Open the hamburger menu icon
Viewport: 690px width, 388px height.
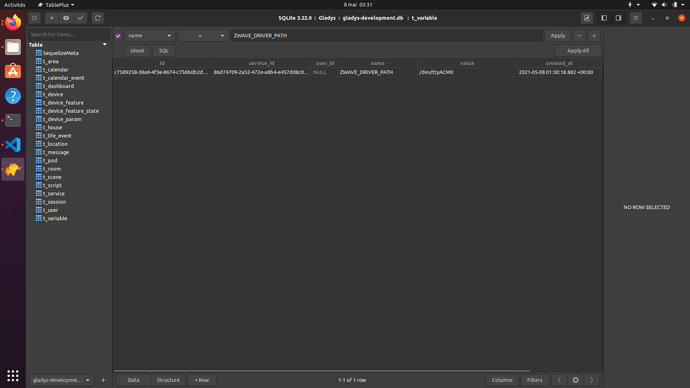click(635, 18)
